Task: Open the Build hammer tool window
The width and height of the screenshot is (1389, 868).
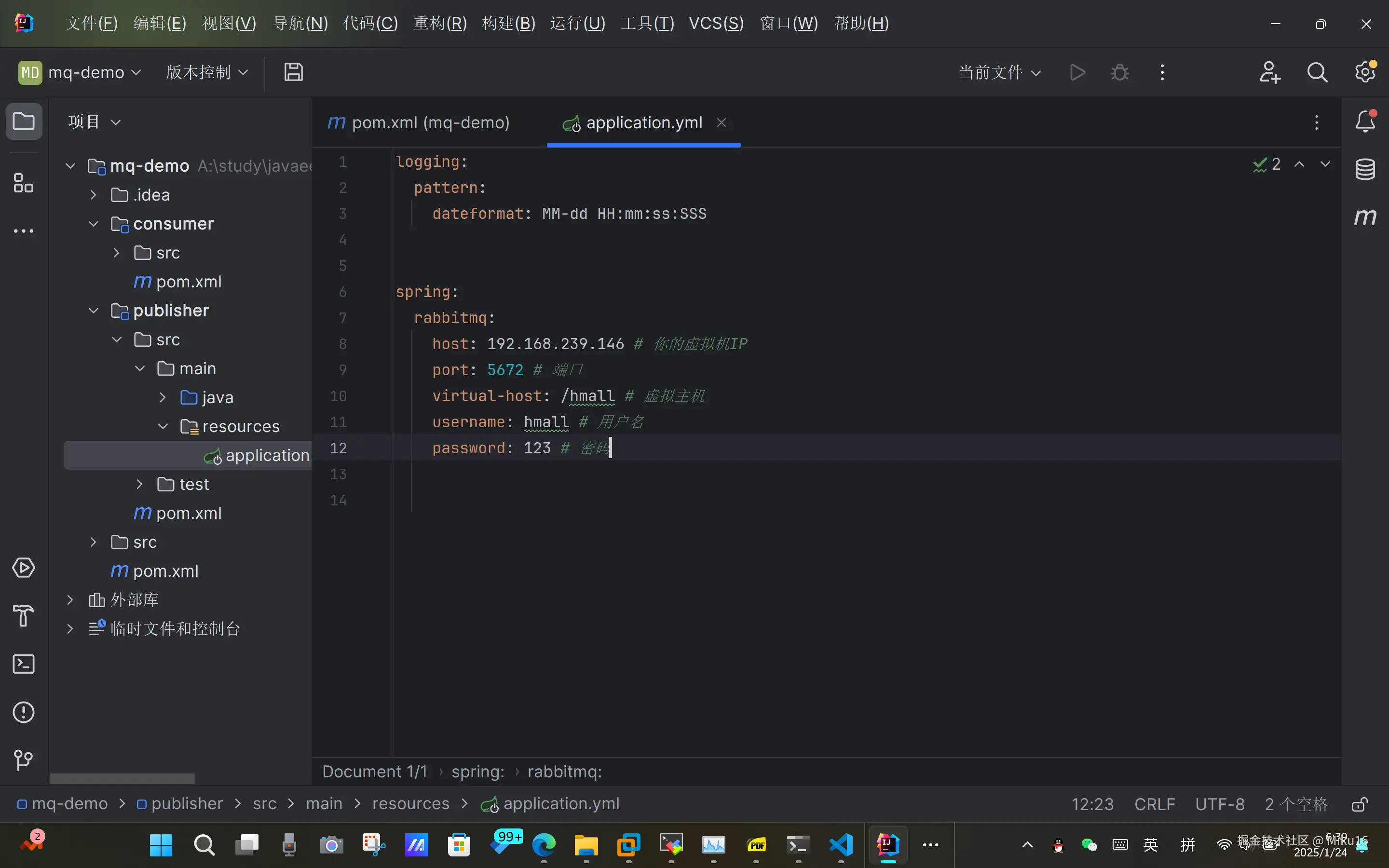Action: [24, 616]
